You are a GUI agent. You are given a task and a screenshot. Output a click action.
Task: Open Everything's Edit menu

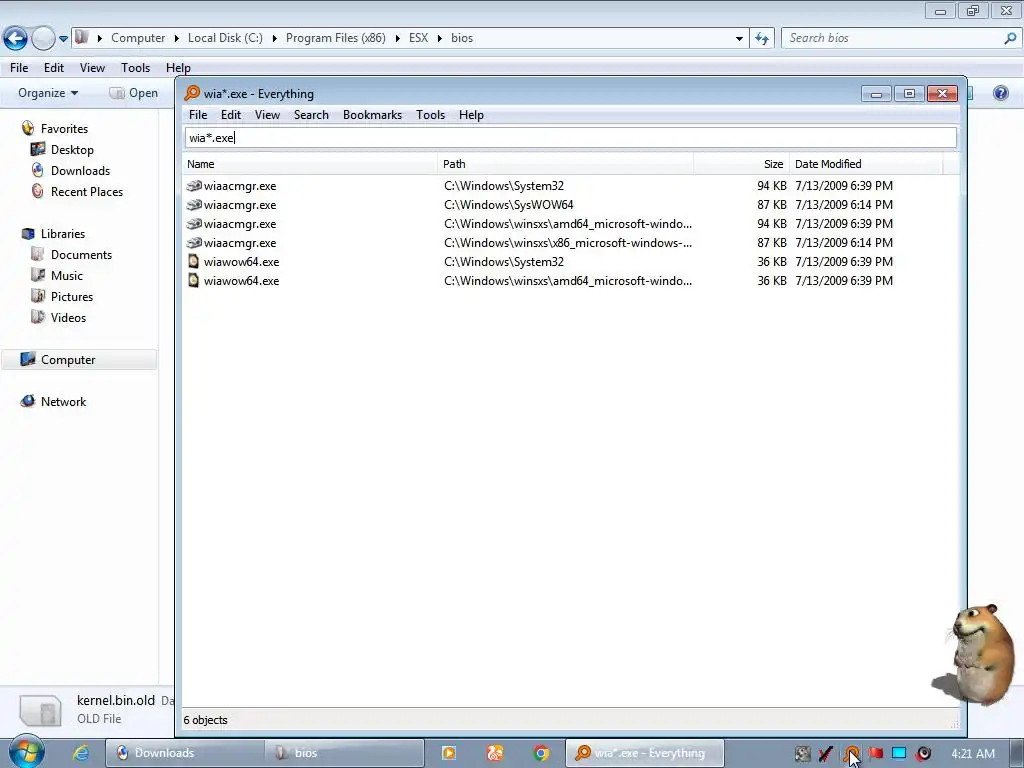pyautogui.click(x=231, y=115)
